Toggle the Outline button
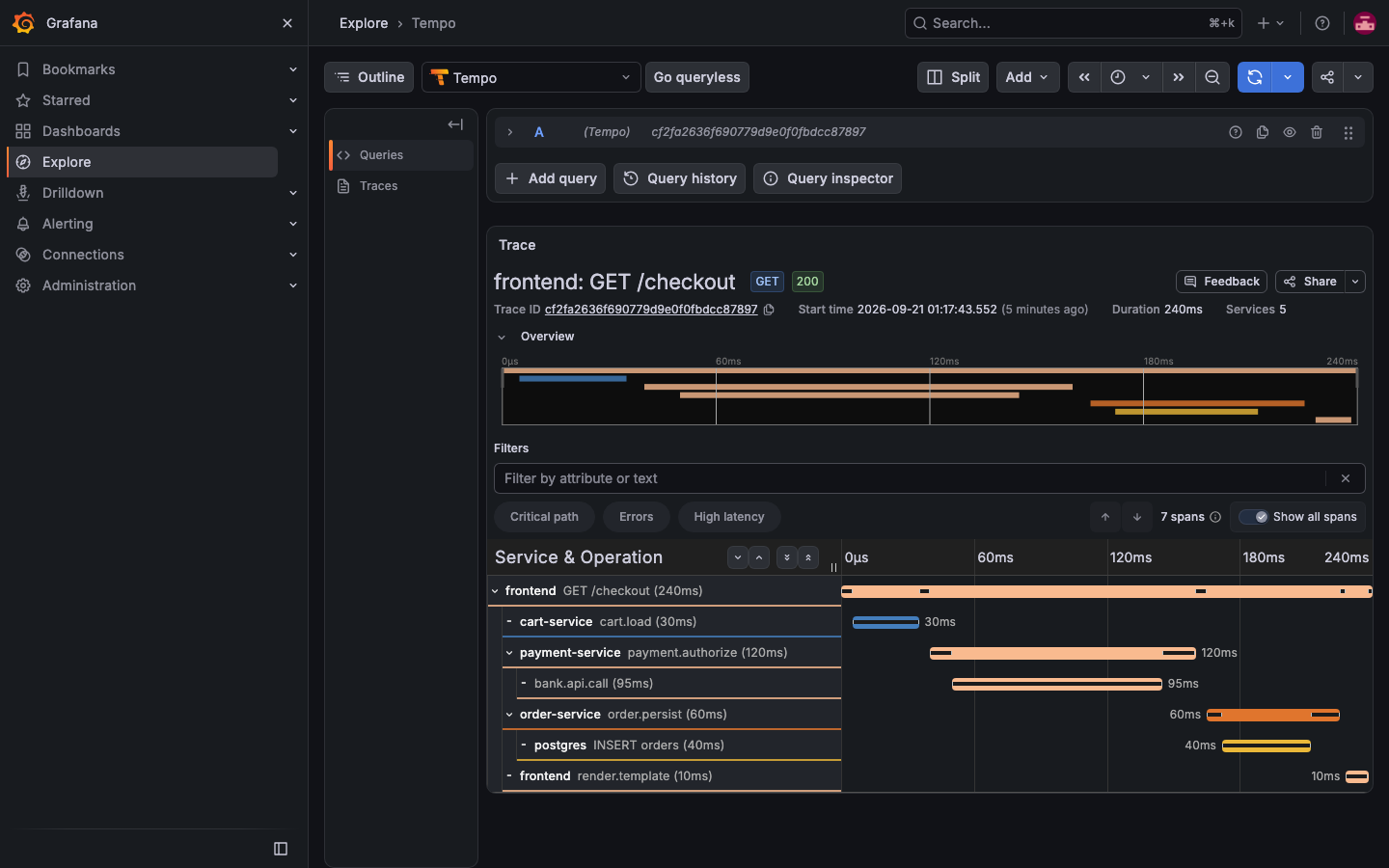 click(x=369, y=77)
